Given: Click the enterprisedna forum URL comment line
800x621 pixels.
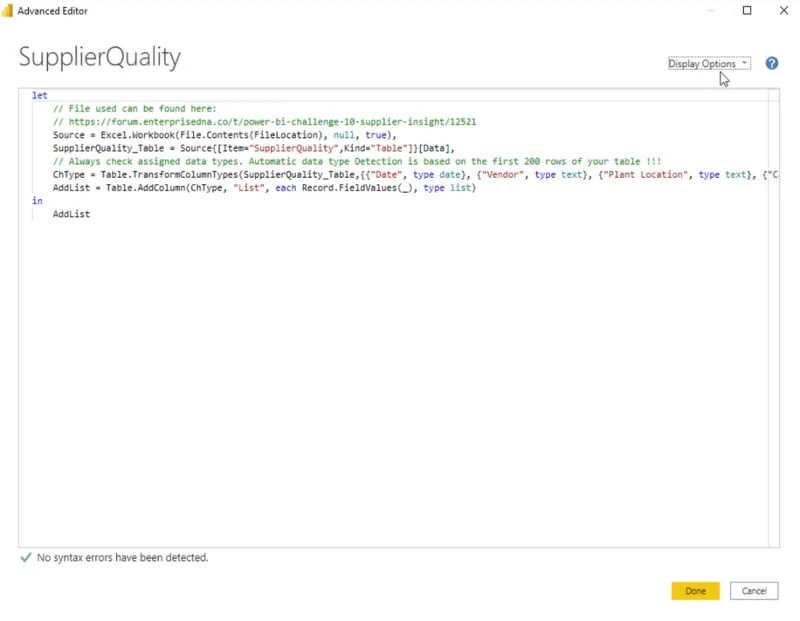Looking at the screenshot, I should point(264,122).
